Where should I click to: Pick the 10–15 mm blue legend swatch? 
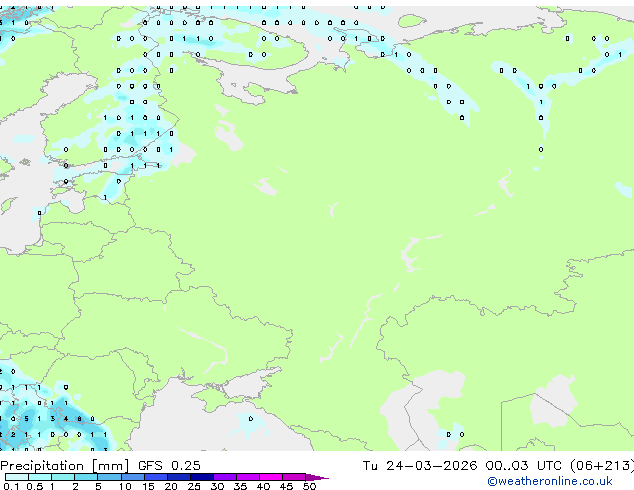[x=132, y=477]
